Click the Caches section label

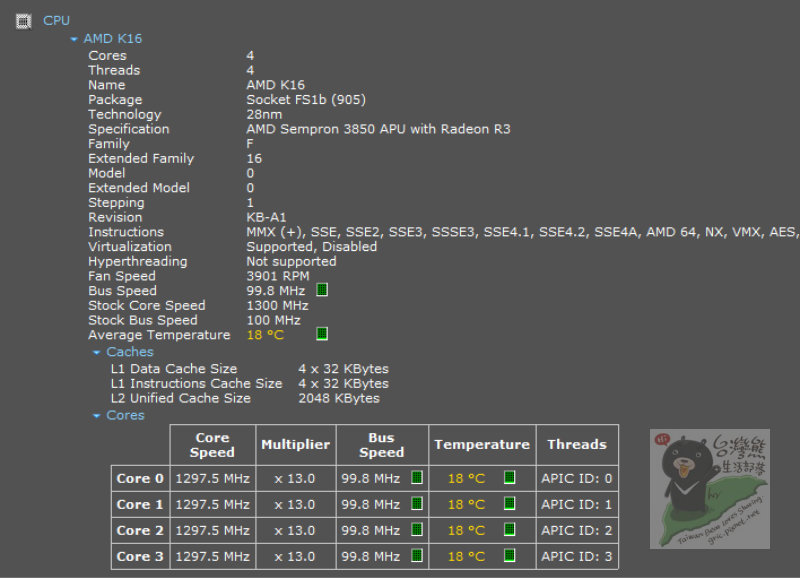point(130,352)
